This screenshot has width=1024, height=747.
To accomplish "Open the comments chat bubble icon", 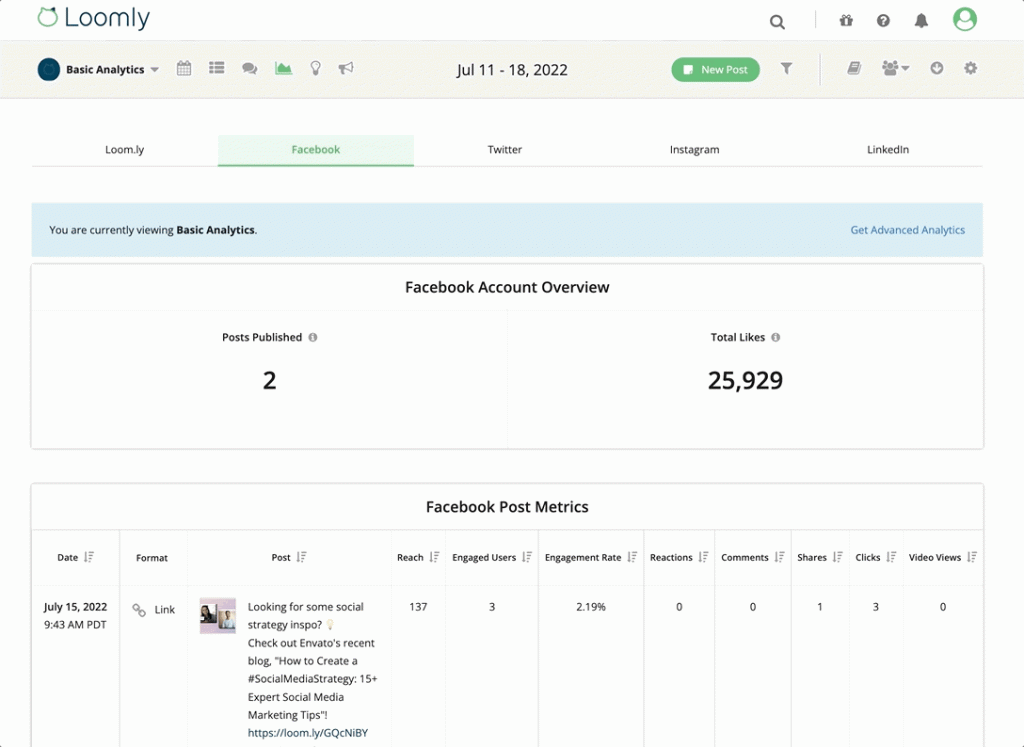I will click(x=249, y=68).
